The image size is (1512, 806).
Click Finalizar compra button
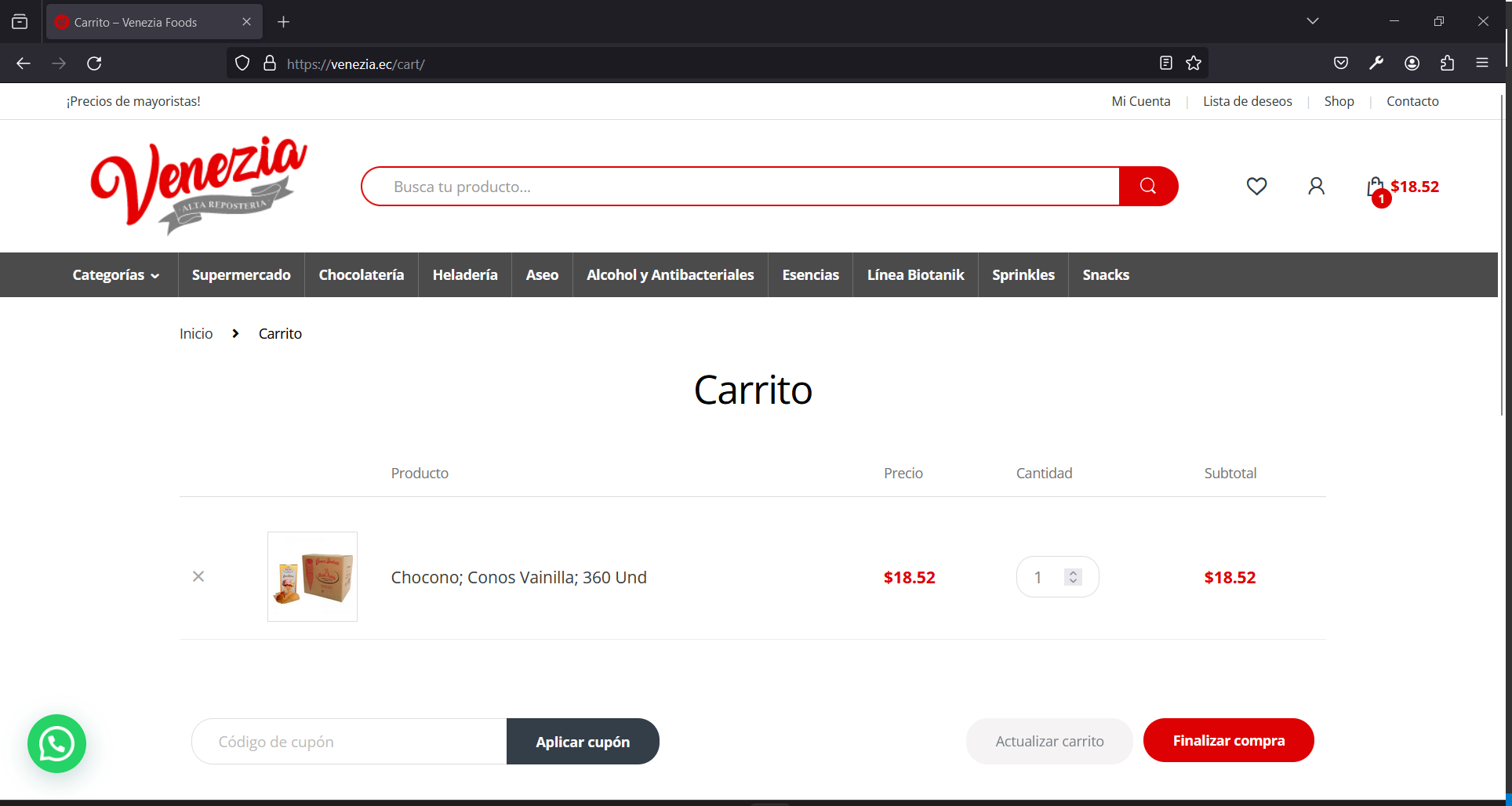click(x=1229, y=740)
